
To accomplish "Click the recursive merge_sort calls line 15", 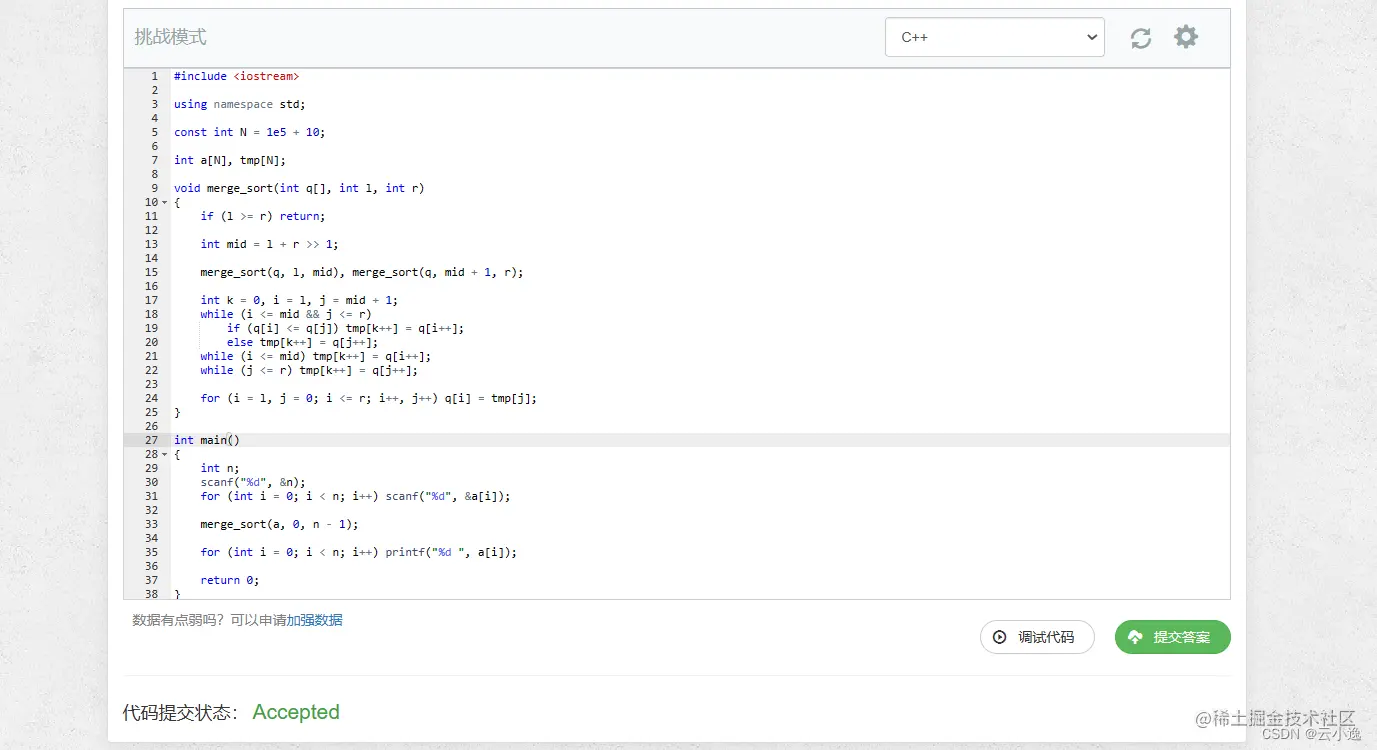I will pyautogui.click(x=362, y=272).
